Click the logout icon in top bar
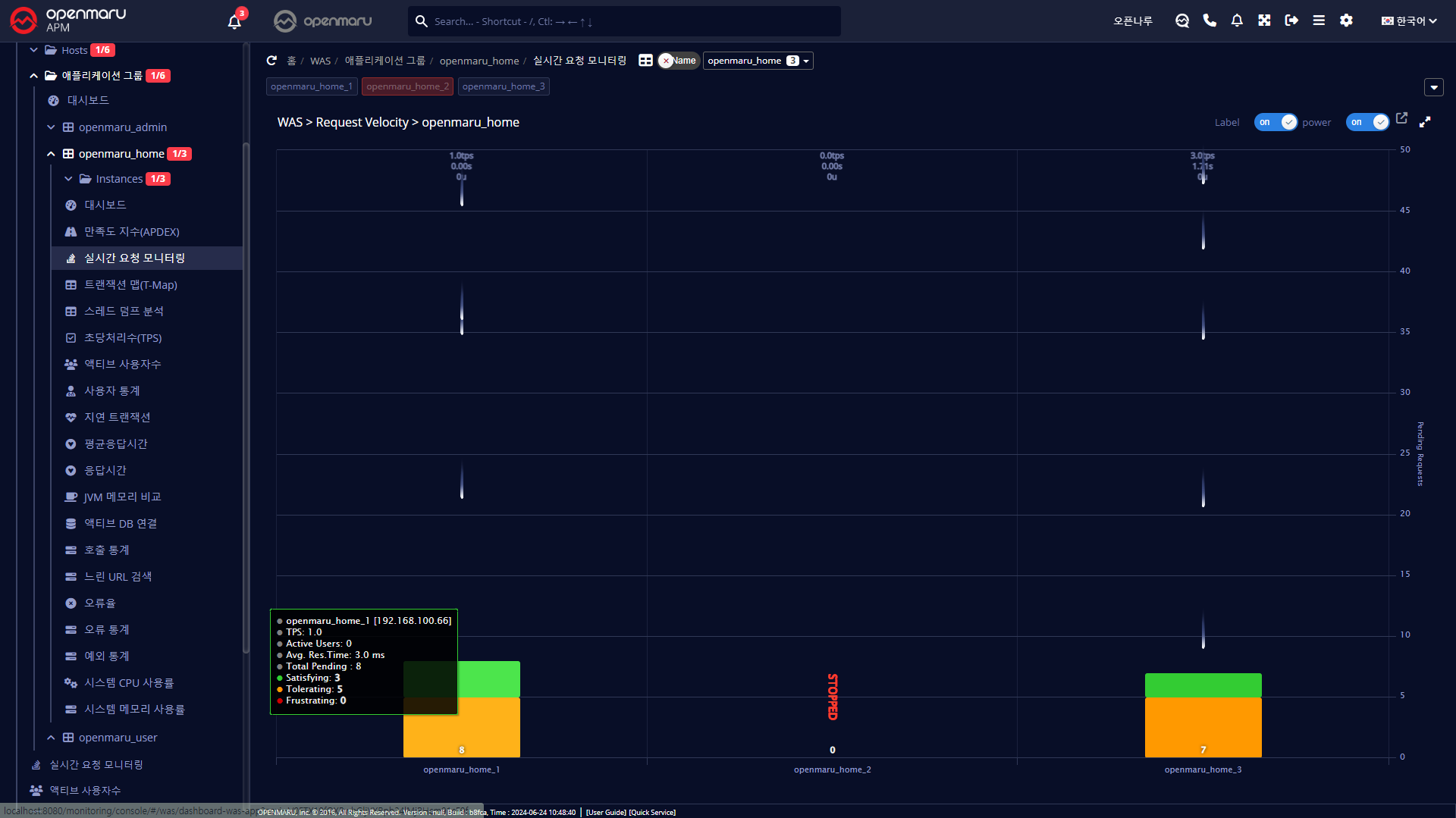This screenshot has width=1456, height=818. click(1291, 20)
